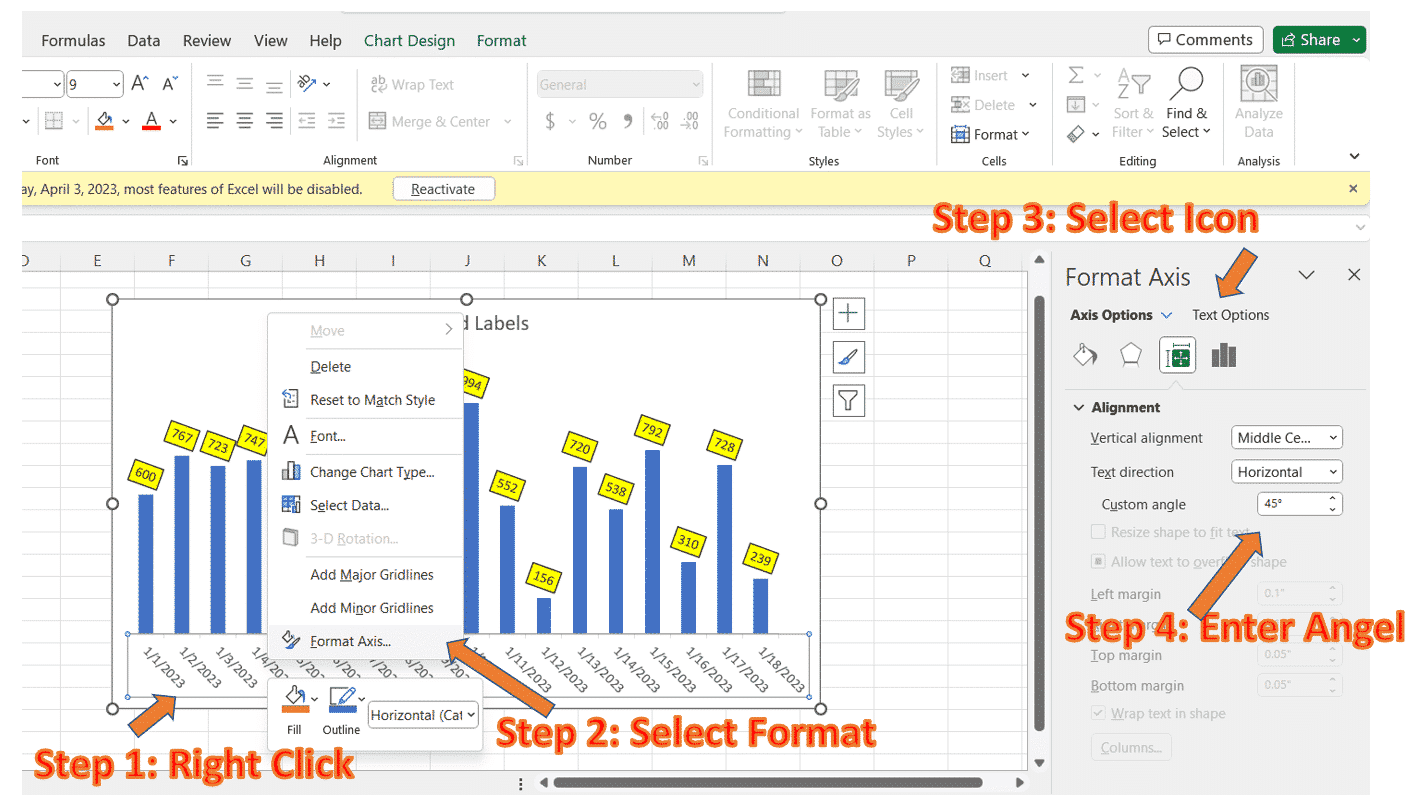This screenshot has height=811, width=1427.
Task: Select Chart Elements plus icon beside chart
Action: (x=847, y=313)
